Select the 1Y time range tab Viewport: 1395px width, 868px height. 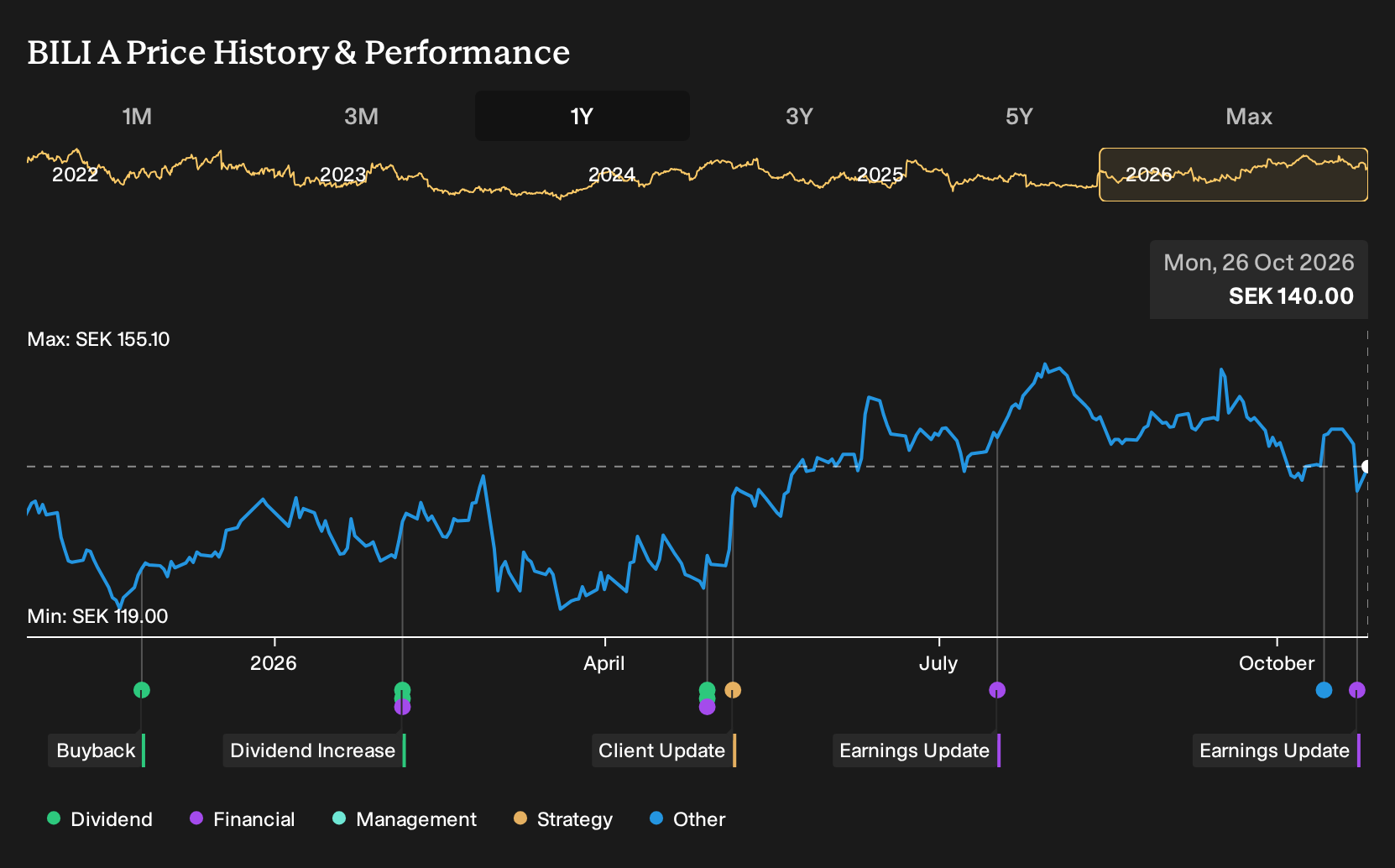[x=583, y=116]
